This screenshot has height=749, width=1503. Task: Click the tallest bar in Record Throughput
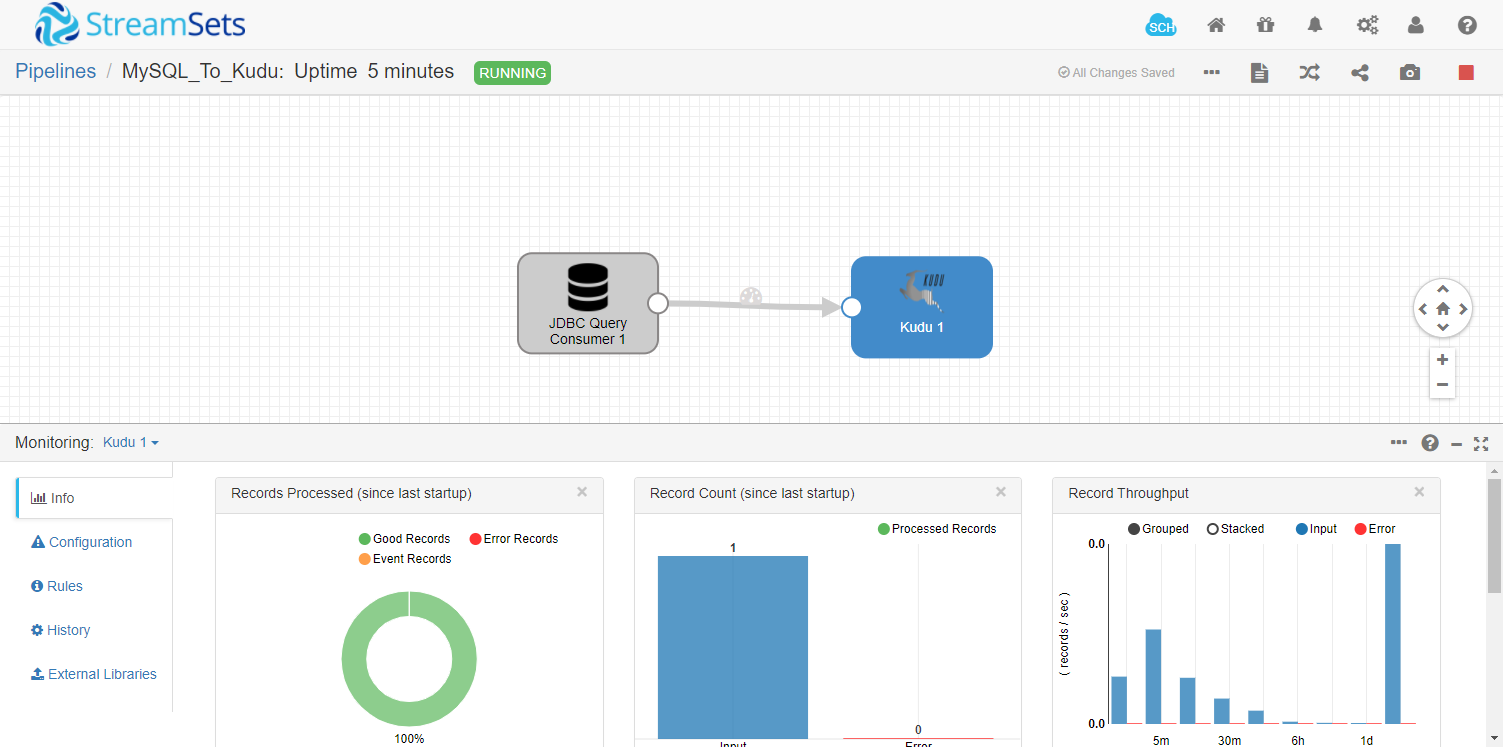click(1393, 633)
